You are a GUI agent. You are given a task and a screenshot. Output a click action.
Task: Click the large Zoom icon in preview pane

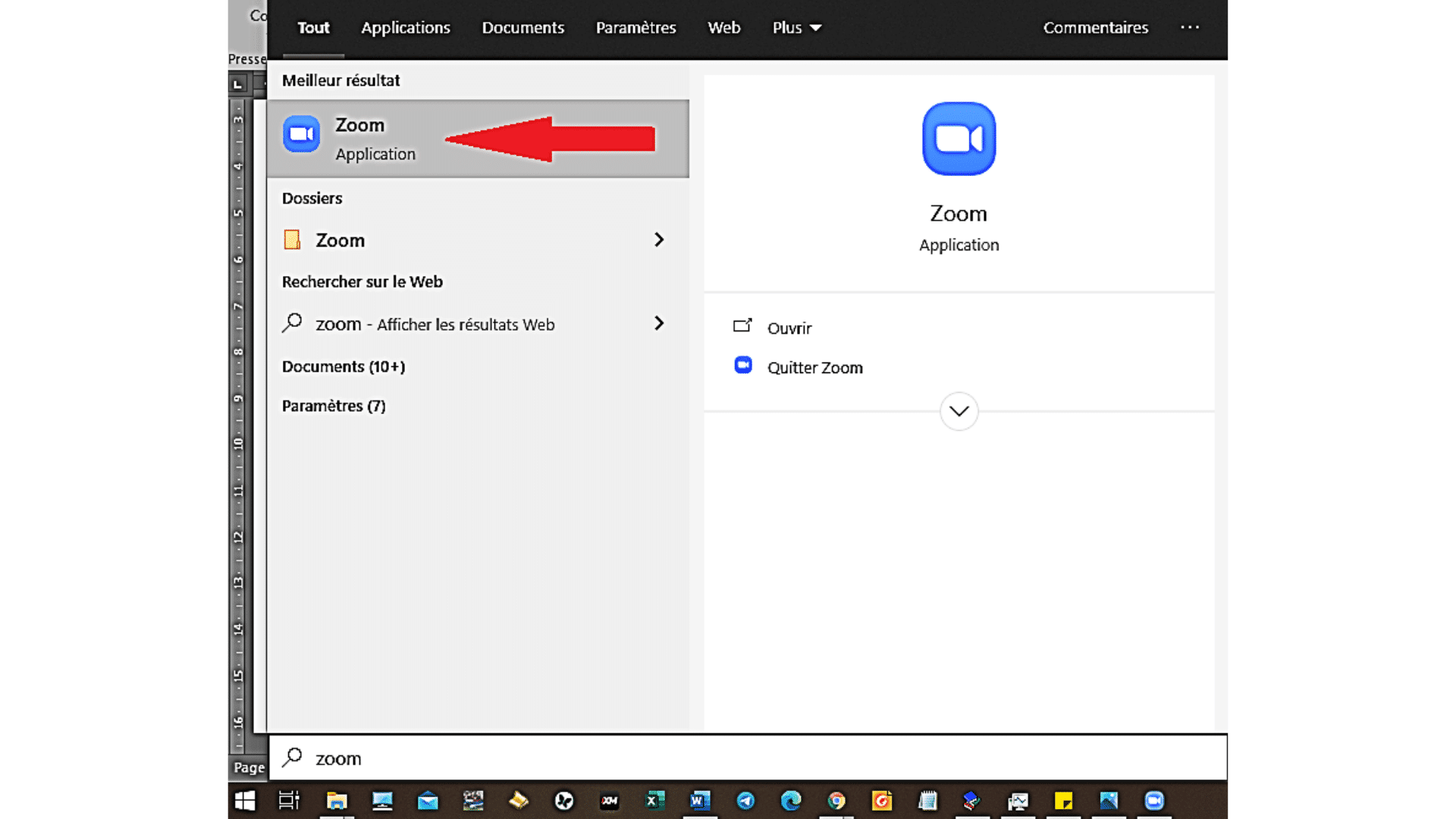pos(959,139)
